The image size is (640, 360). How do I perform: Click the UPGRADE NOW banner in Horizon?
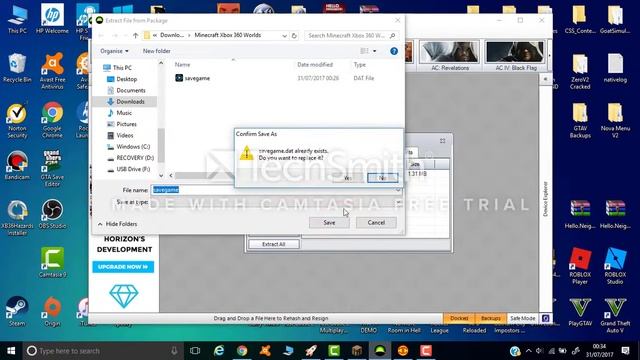coord(123,267)
